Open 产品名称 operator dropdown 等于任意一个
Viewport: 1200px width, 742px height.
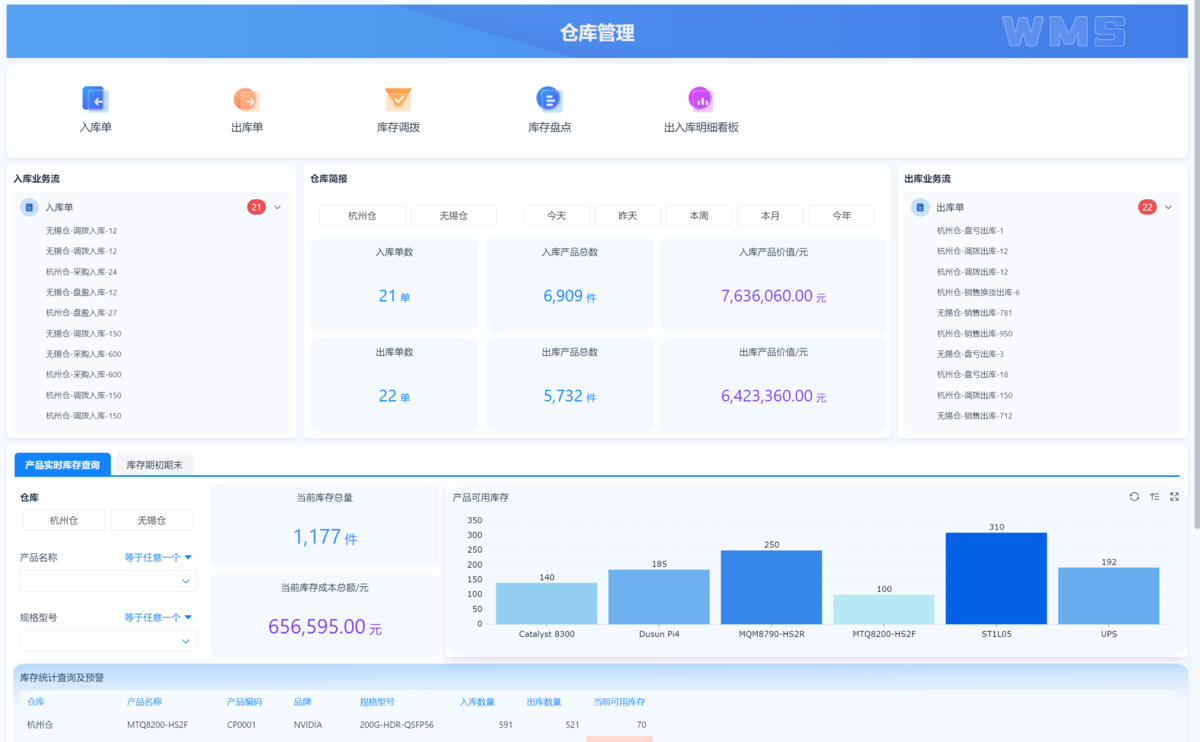pyautogui.click(x=158, y=557)
